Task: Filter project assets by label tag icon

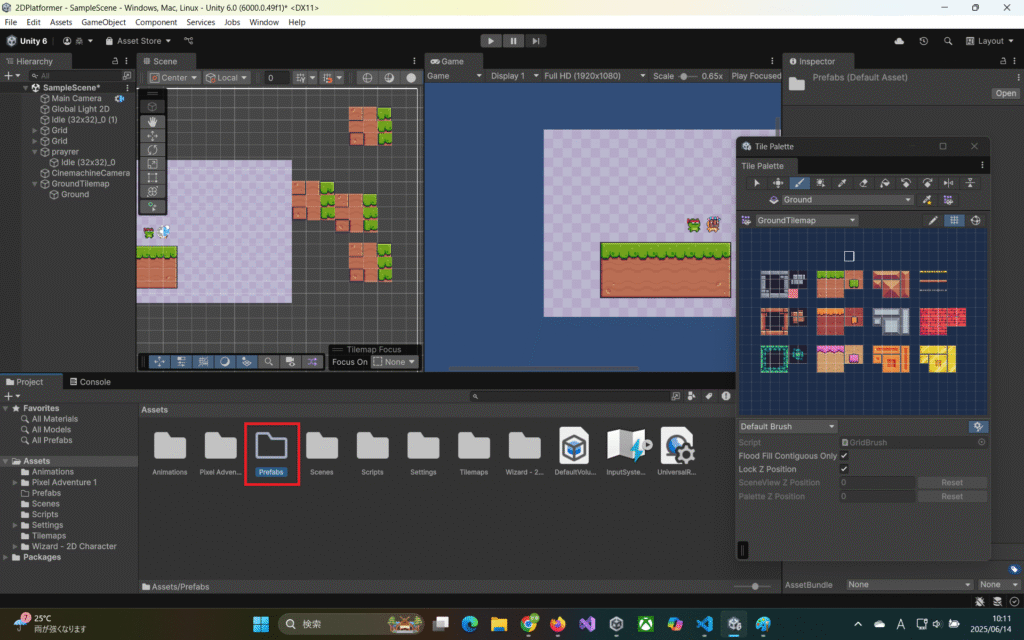Action: 709,396
